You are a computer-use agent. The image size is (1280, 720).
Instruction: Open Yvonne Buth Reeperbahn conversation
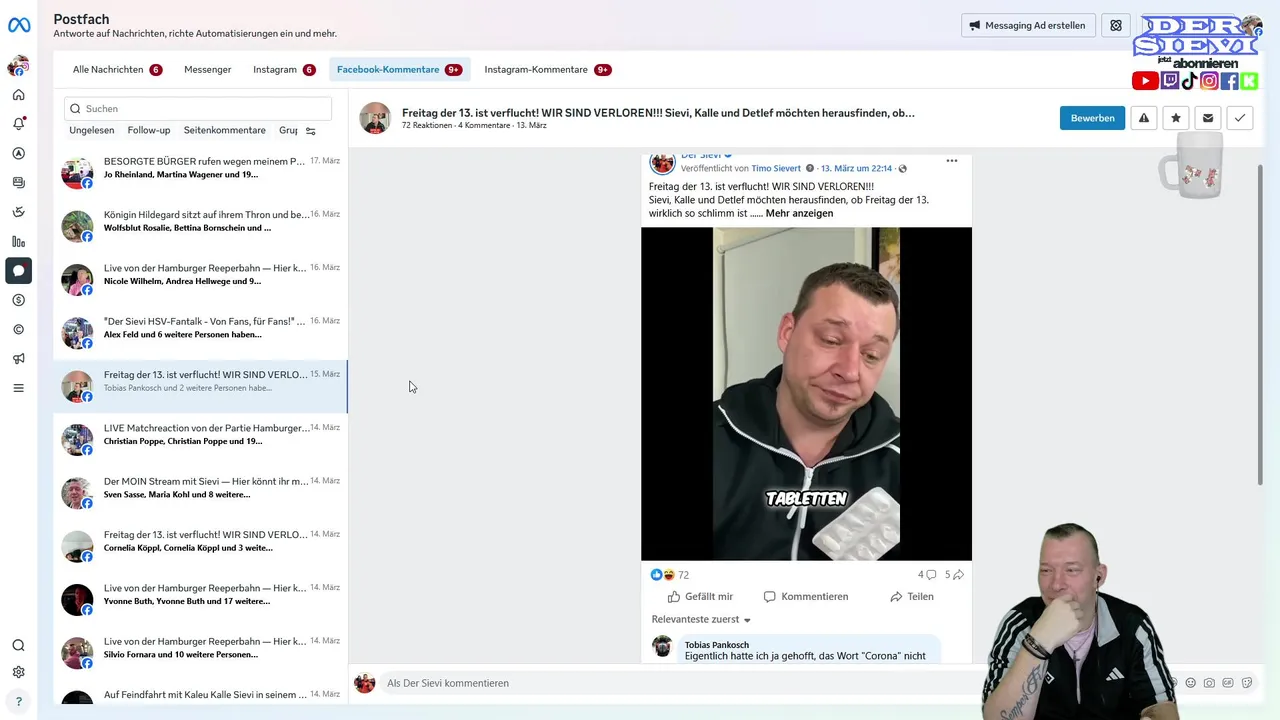[200, 600]
